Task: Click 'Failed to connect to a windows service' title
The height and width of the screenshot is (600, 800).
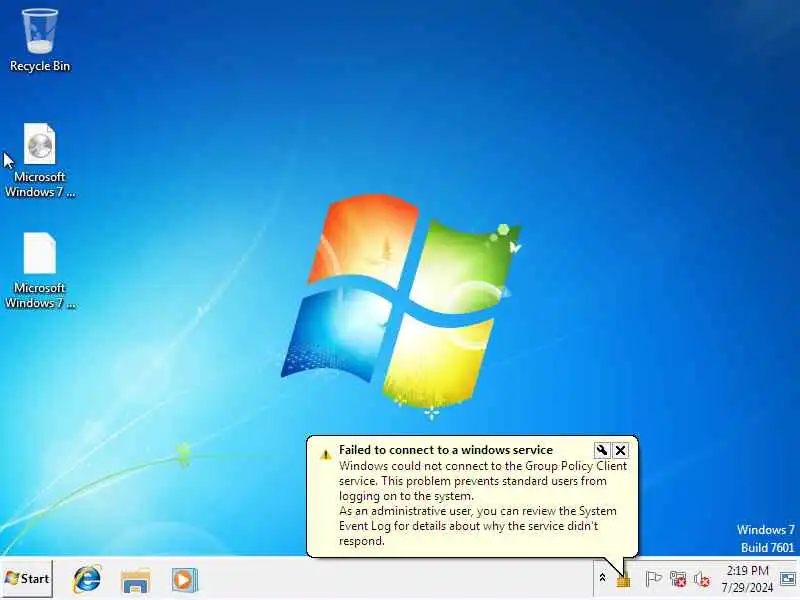Action: coord(445,449)
